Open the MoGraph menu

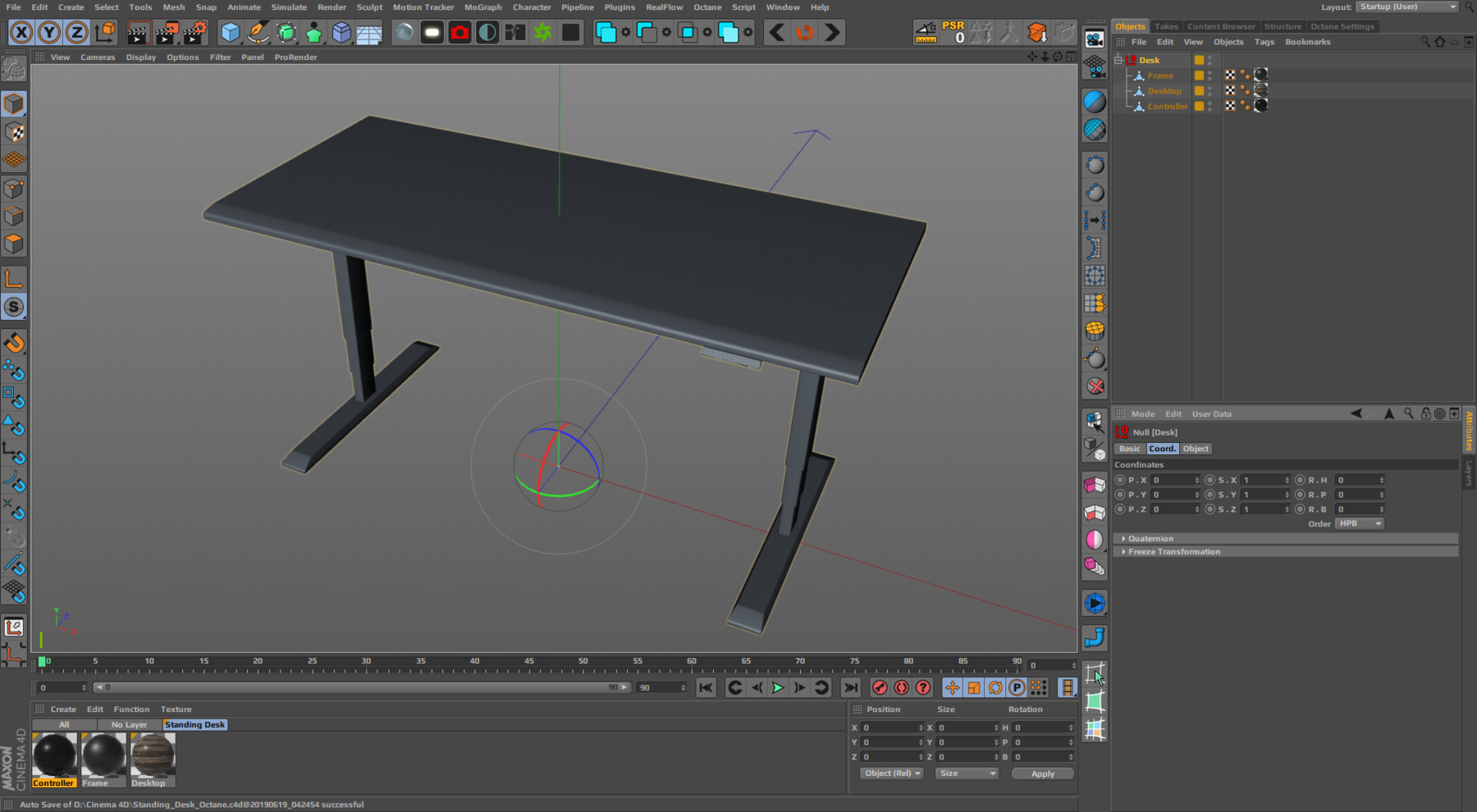point(483,7)
